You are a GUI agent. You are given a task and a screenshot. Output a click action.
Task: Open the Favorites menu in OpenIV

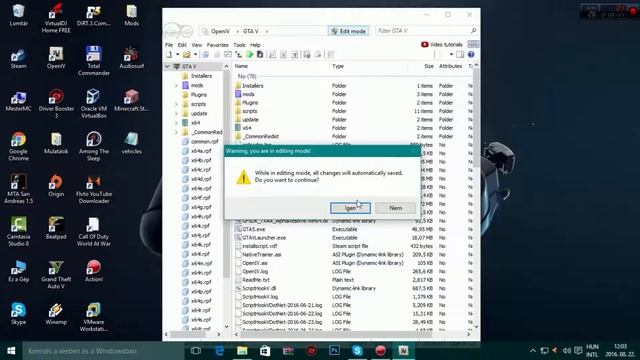pyautogui.click(x=218, y=45)
